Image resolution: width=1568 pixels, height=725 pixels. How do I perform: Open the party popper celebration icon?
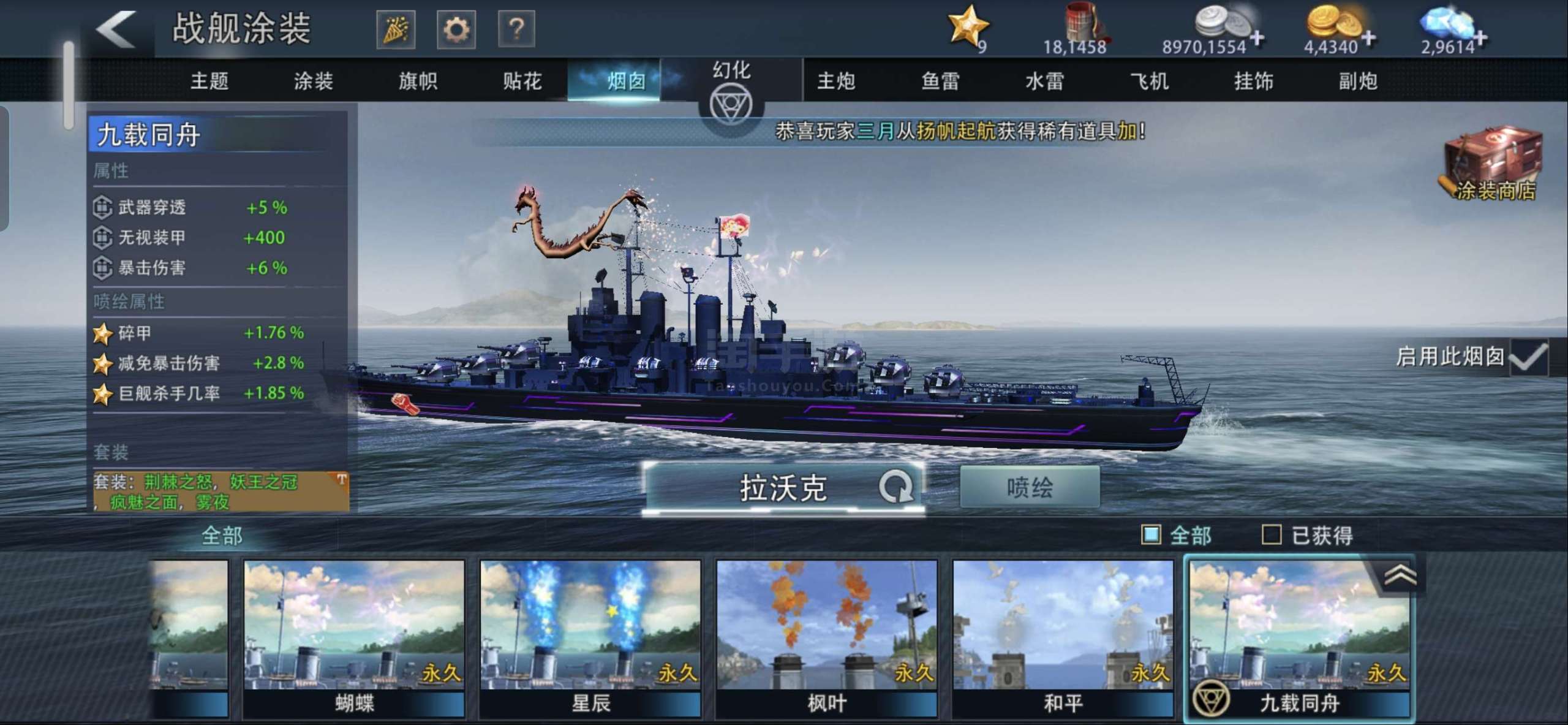[396, 29]
